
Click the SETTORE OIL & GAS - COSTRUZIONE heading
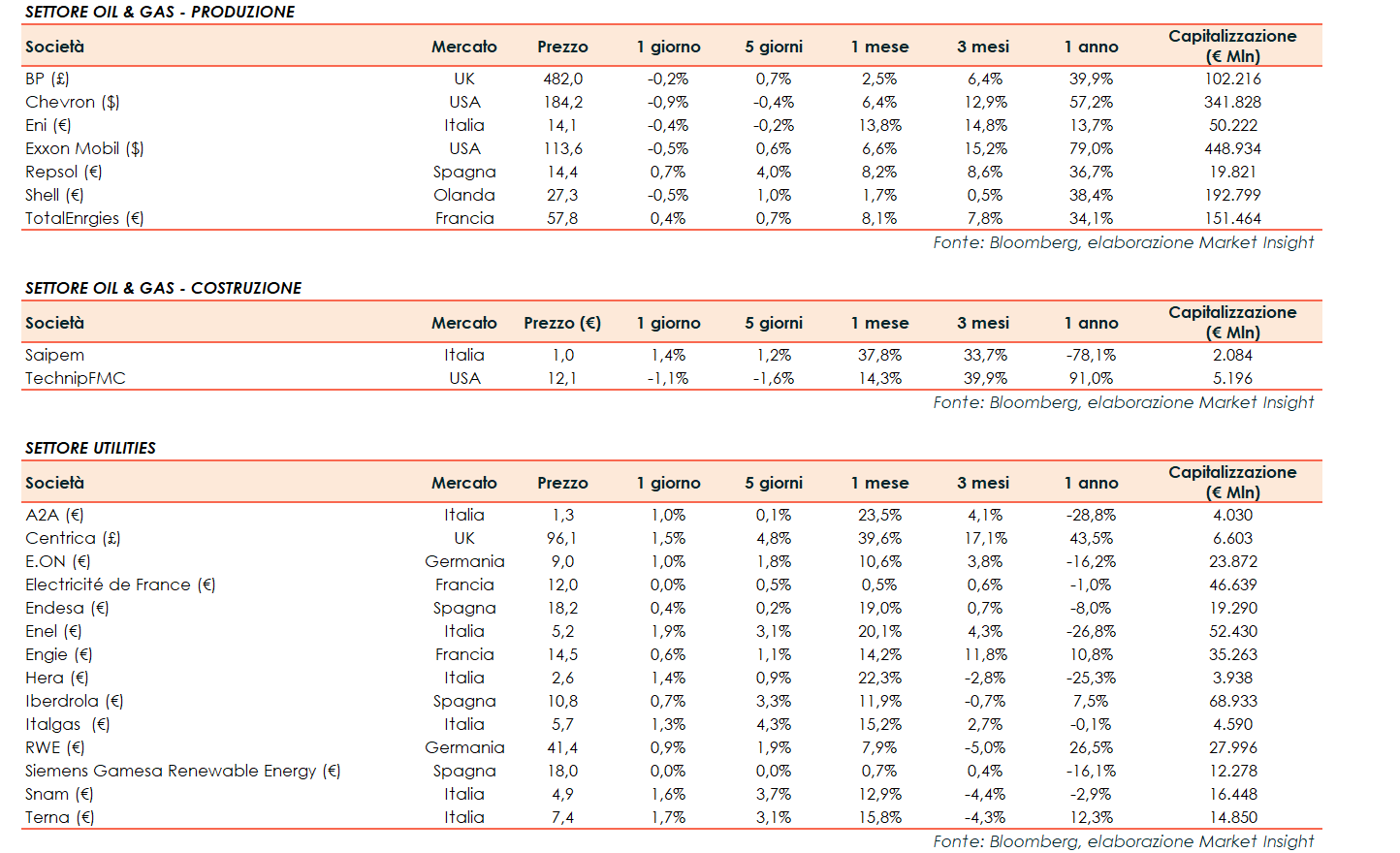click(163, 288)
